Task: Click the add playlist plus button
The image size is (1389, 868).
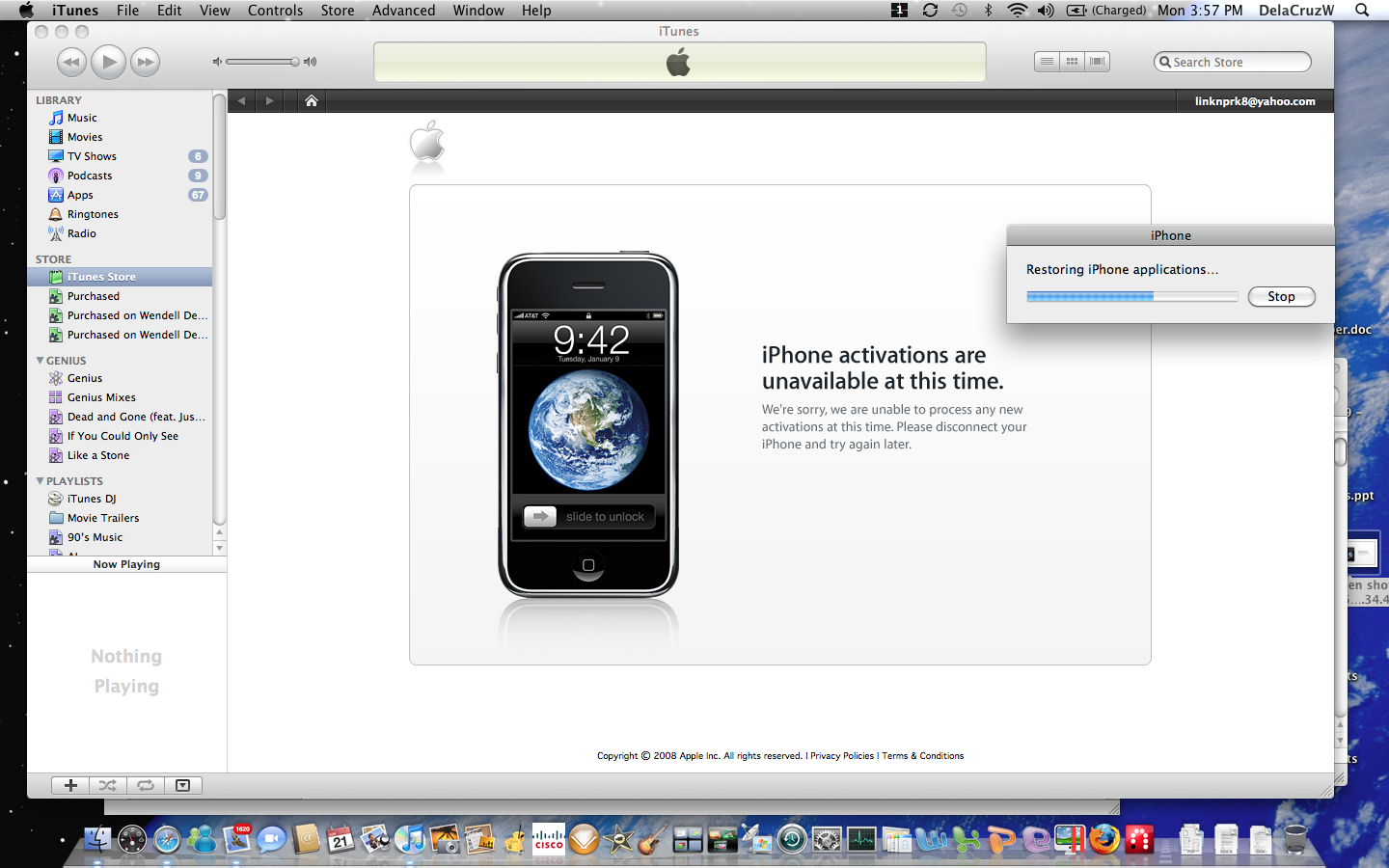Action: pyautogui.click(x=70, y=785)
